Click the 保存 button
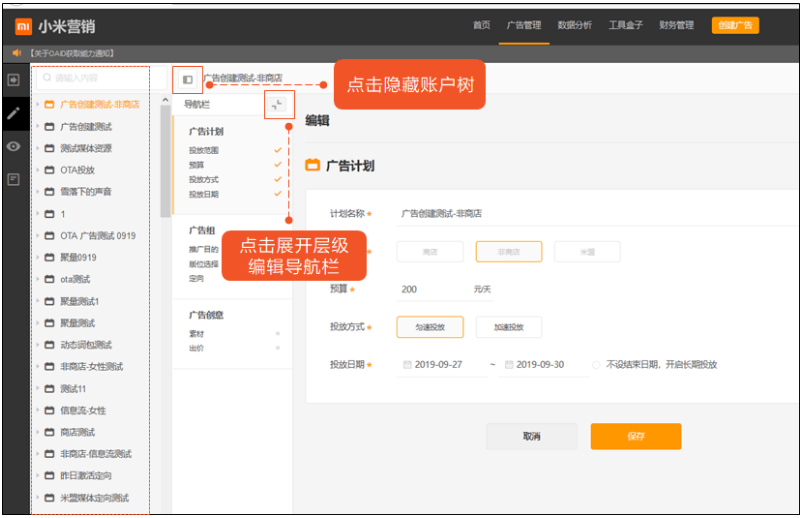The height and width of the screenshot is (518, 800). (x=636, y=436)
